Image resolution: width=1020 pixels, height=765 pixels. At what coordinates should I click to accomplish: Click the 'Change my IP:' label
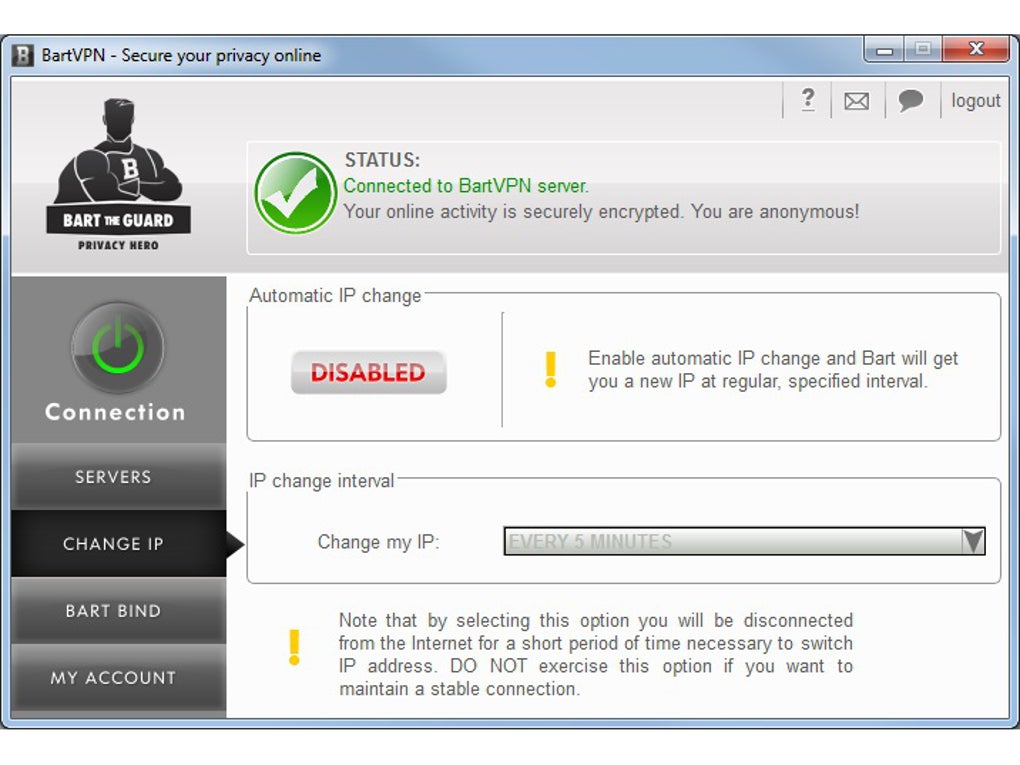[379, 542]
